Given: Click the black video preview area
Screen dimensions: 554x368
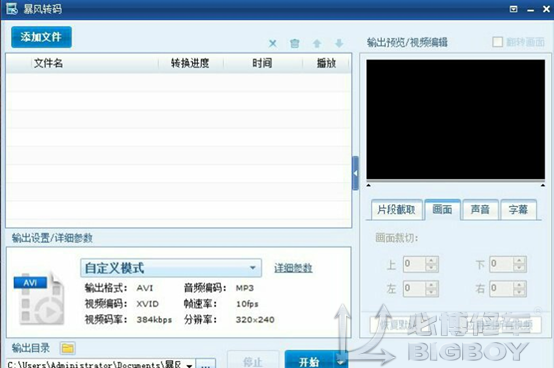Looking at the screenshot, I should click(x=455, y=119).
